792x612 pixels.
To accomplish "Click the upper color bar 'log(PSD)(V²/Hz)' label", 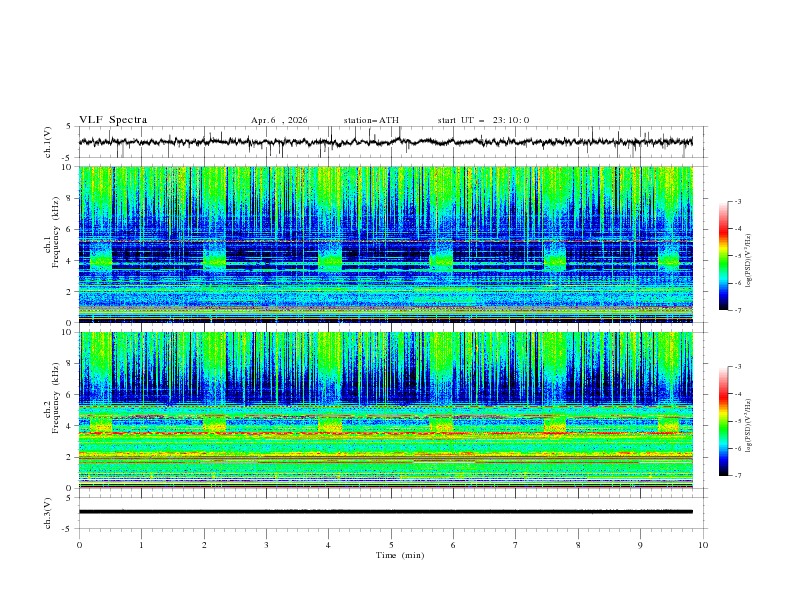I will [x=749, y=261].
